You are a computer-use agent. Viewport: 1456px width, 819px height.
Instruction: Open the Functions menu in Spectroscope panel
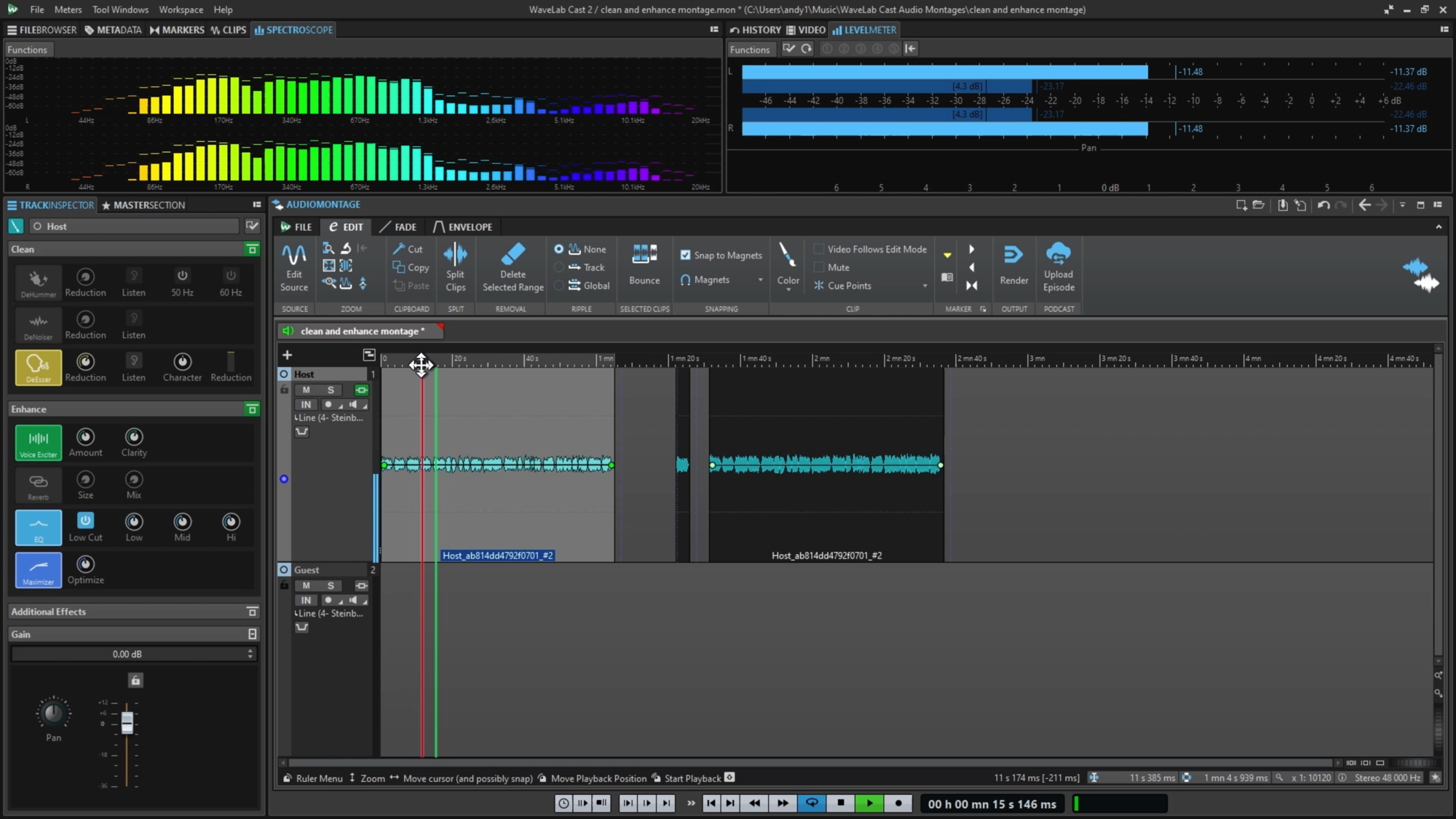click(x=27, y=49)
